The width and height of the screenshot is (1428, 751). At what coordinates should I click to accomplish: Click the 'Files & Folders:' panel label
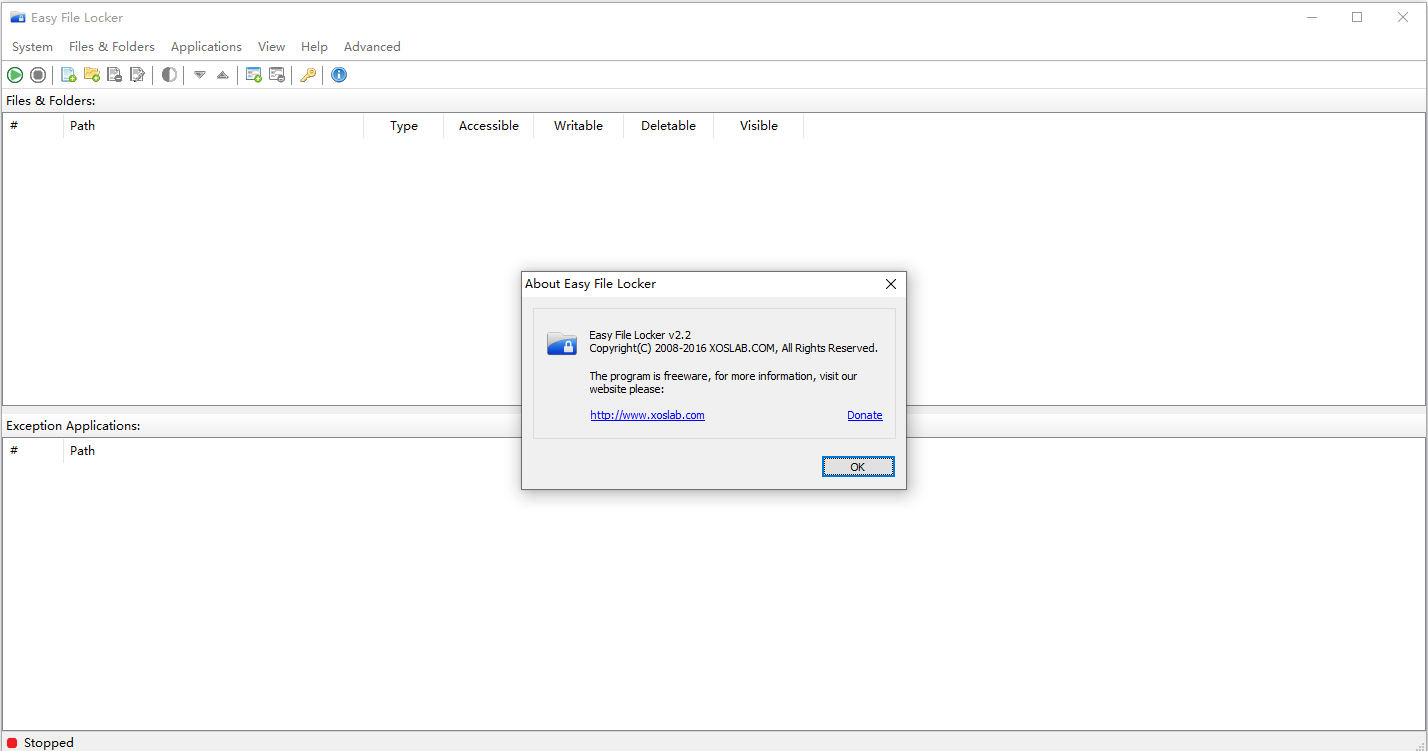(51, 101)
